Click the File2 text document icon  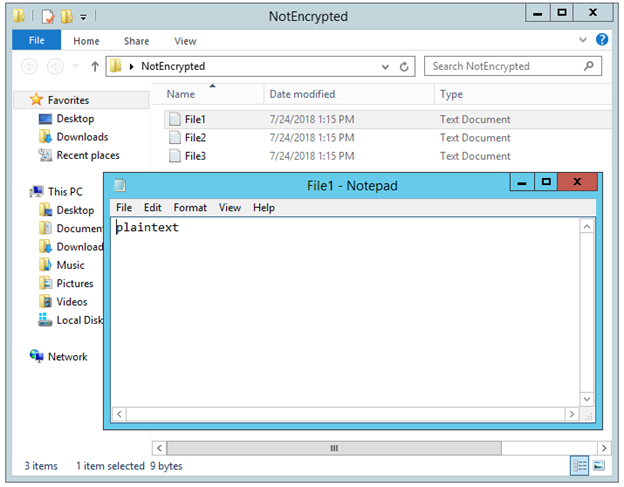tap(175, 137)
